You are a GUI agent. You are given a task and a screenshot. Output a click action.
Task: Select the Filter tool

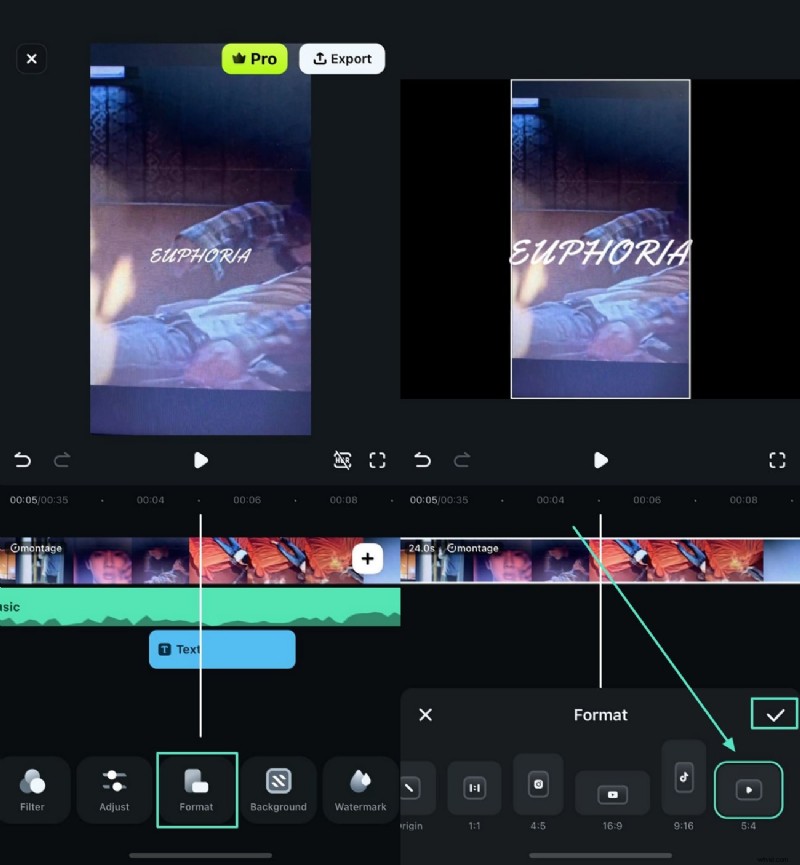tap(34, 790)
